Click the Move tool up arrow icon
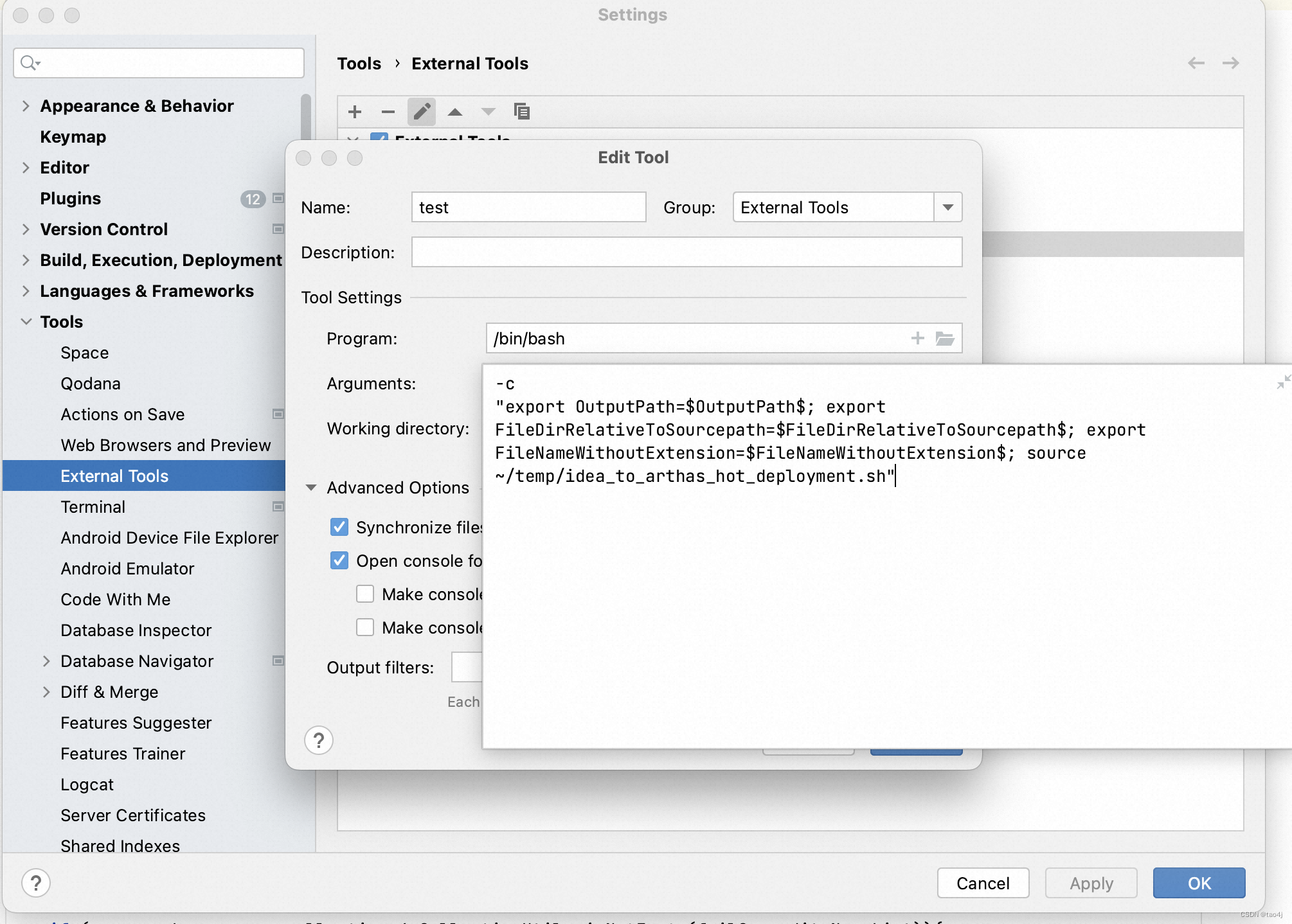 click(x=454, y=111)
